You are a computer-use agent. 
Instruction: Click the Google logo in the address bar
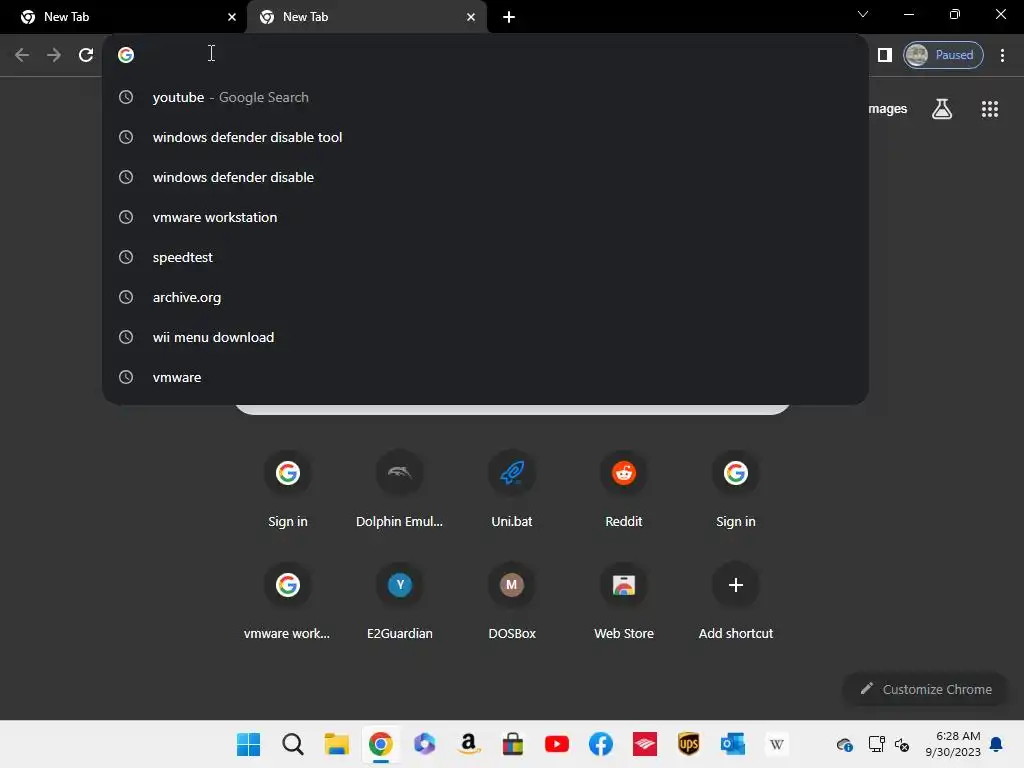126,55
